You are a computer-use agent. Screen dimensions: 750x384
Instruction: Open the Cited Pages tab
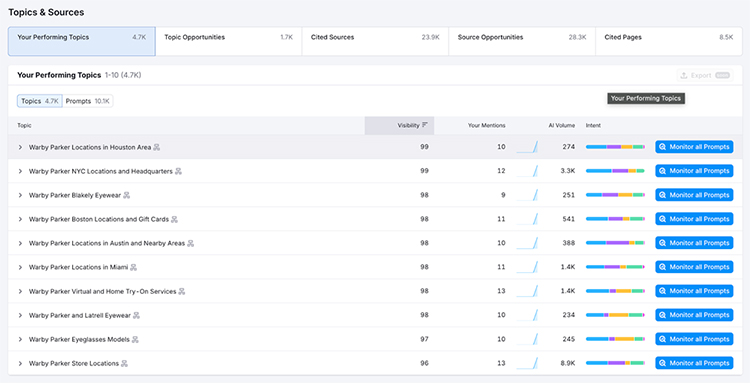tap(669, 41)
